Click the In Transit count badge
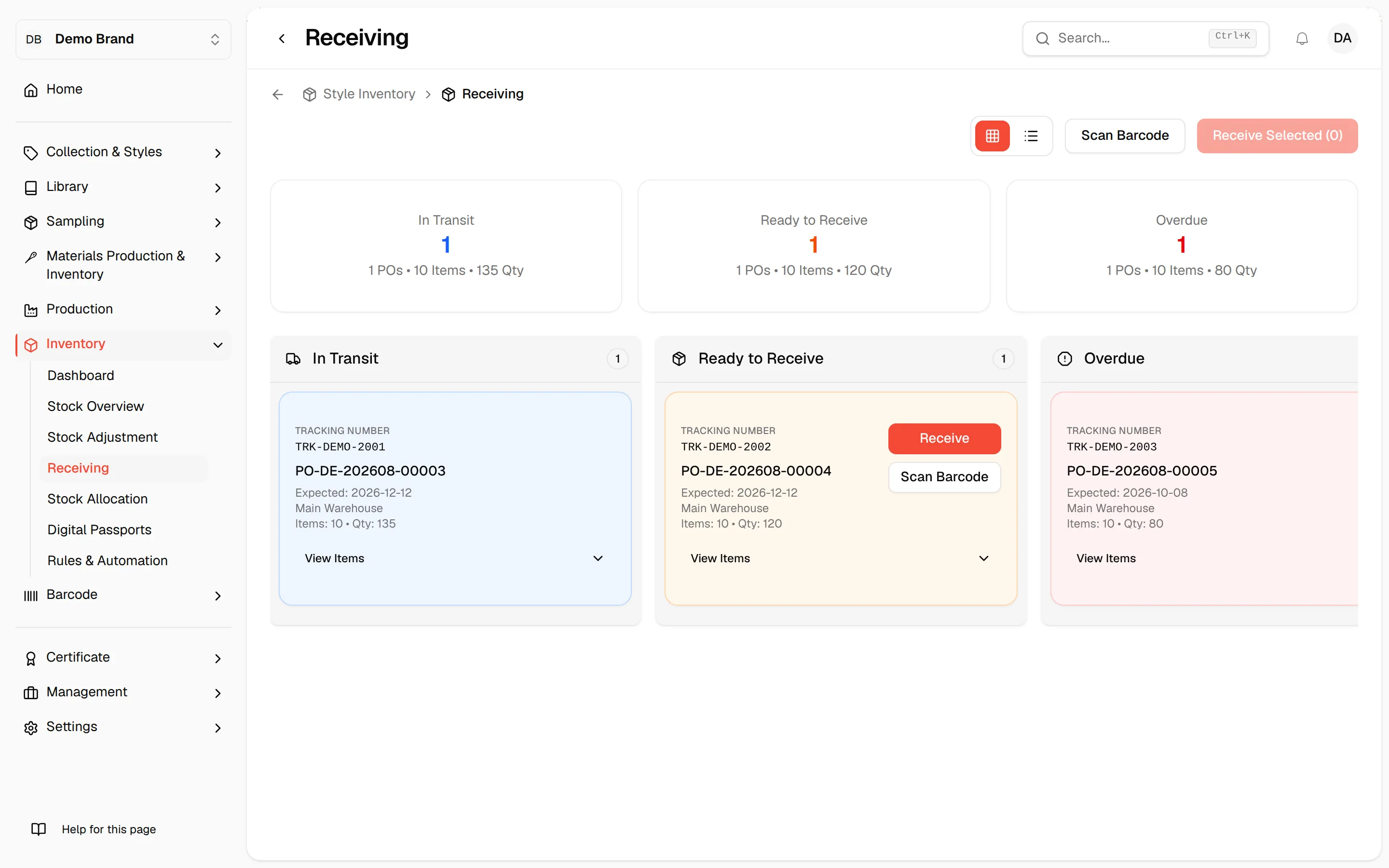The height and width of the screenshot is (868, 1389). click(x=618, y=359)
